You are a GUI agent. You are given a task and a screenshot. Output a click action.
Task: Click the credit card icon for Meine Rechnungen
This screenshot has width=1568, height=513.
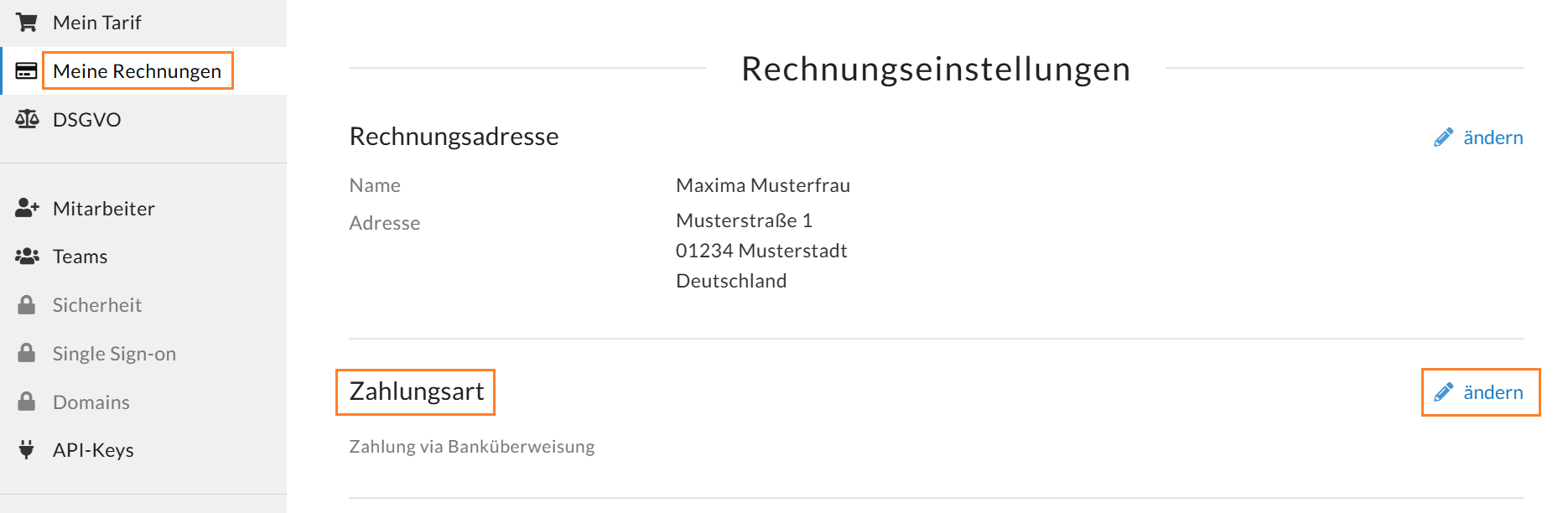coord(27,70)
